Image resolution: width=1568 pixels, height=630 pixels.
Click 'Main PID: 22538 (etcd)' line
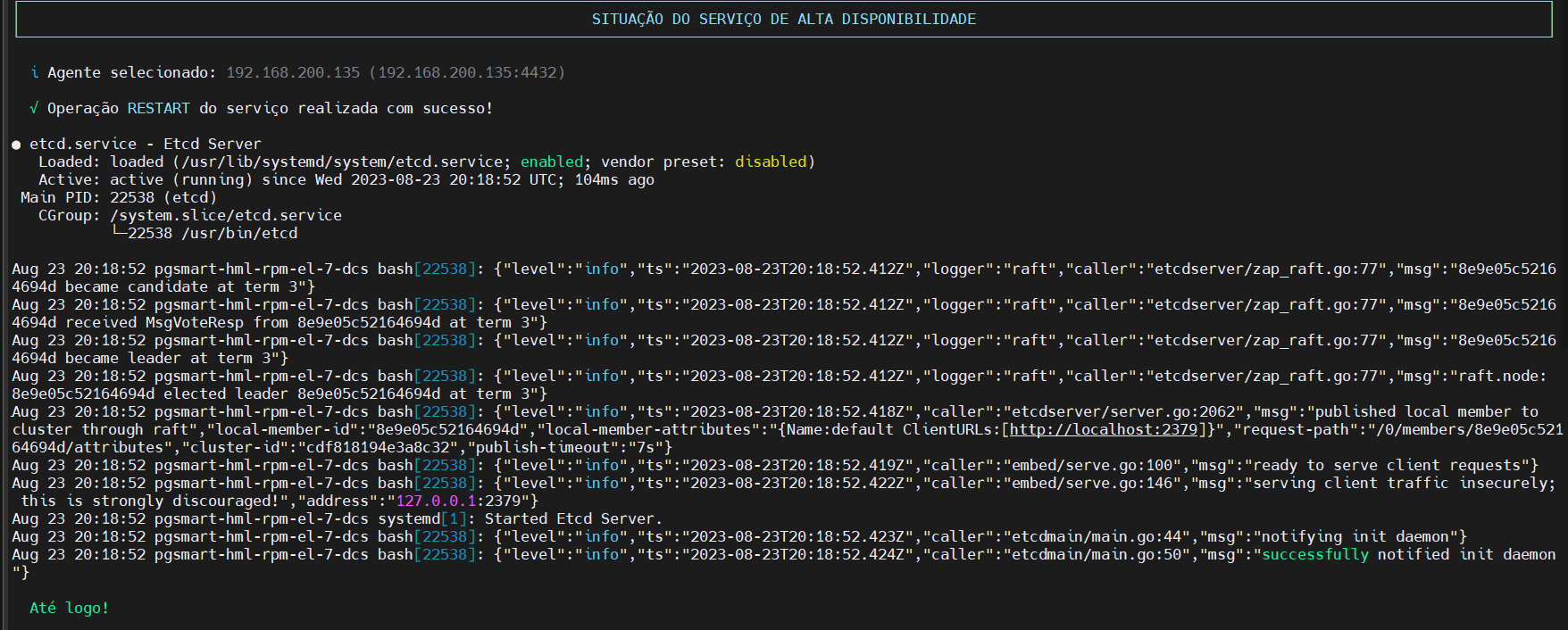pos(119,197)
